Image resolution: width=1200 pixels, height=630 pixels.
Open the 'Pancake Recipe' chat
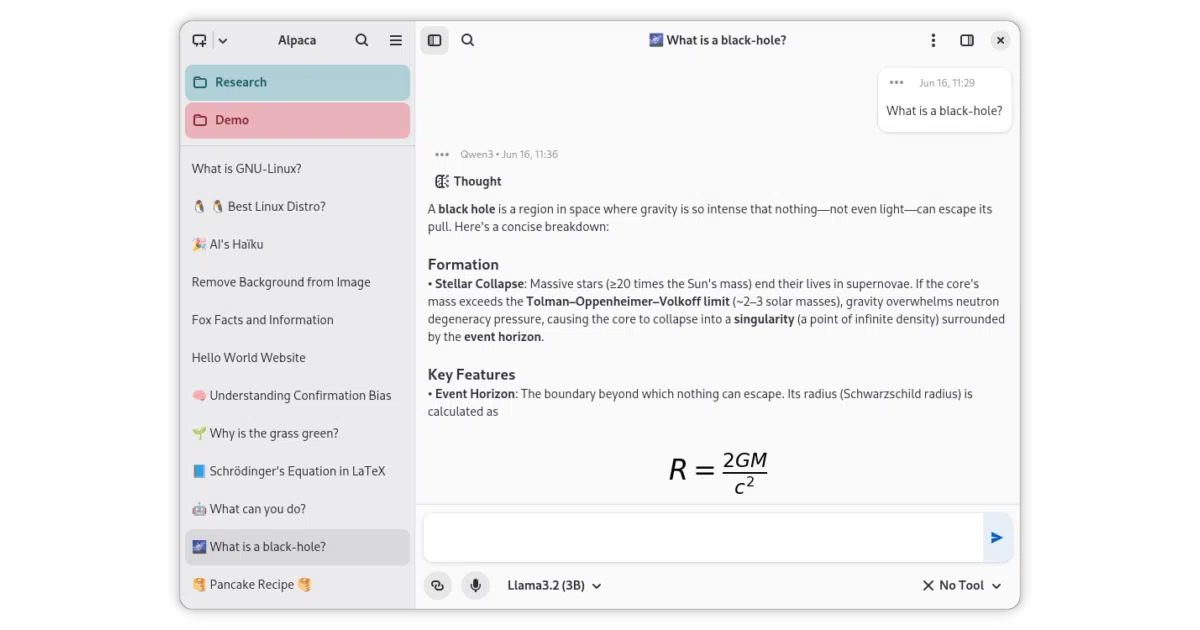[x=297, y=585]
